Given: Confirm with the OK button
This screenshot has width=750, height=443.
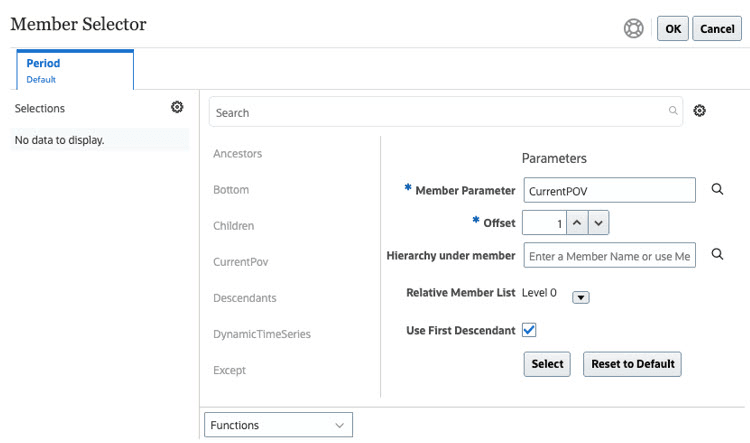Looking at the screenshot, I should click(673, 29).
